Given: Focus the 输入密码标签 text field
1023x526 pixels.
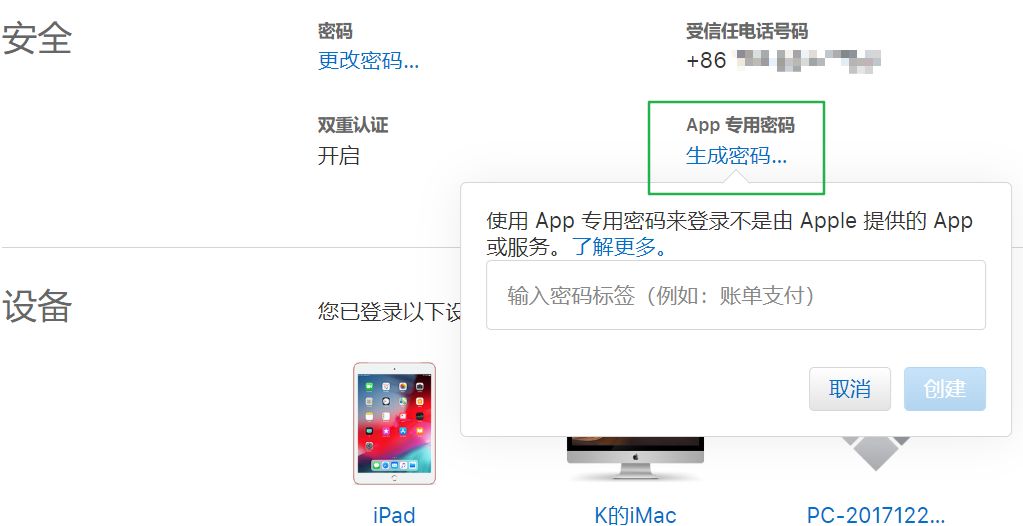Looking at the screenshot, I should [735, 295].
